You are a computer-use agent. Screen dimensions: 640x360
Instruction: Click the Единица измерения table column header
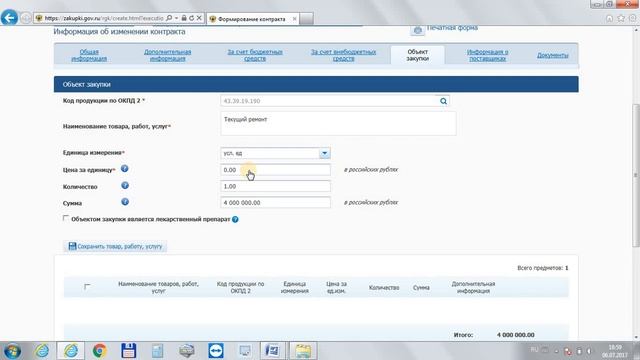pos(295,287)
